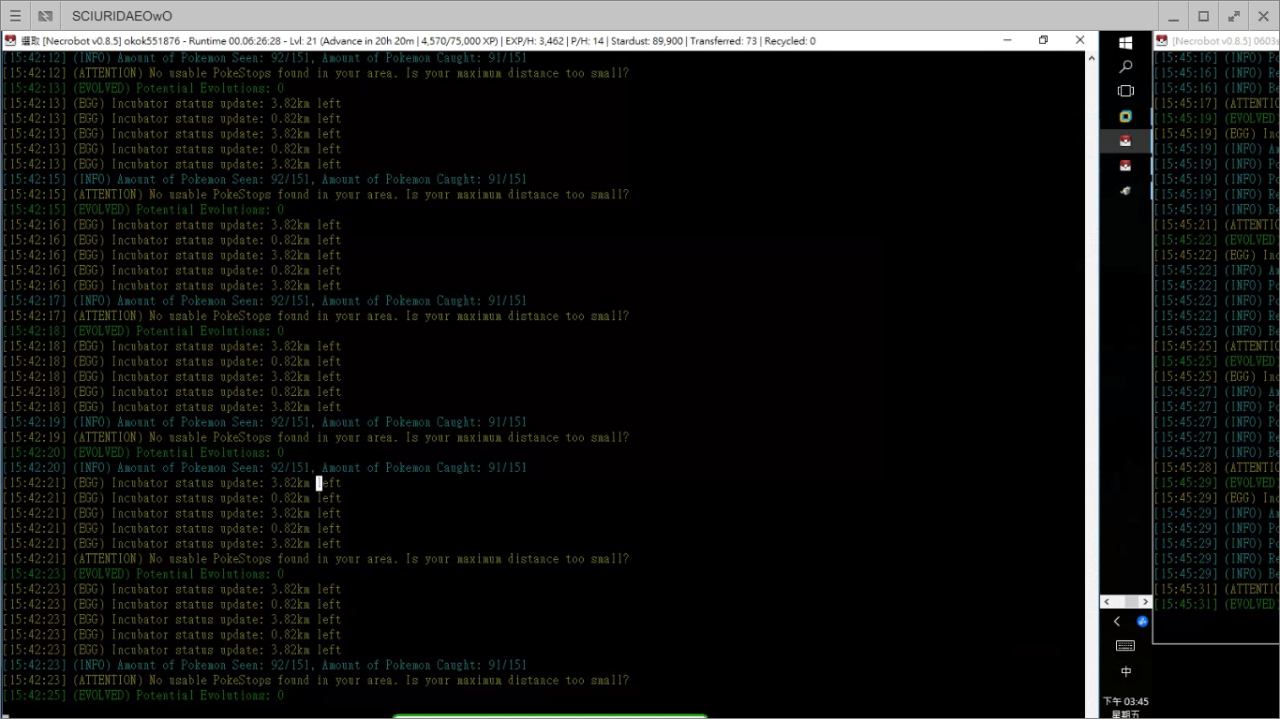Toggle the Chinese input mode indicator
This screenshot has height=719, width=1280.
tap(1125, 672)
